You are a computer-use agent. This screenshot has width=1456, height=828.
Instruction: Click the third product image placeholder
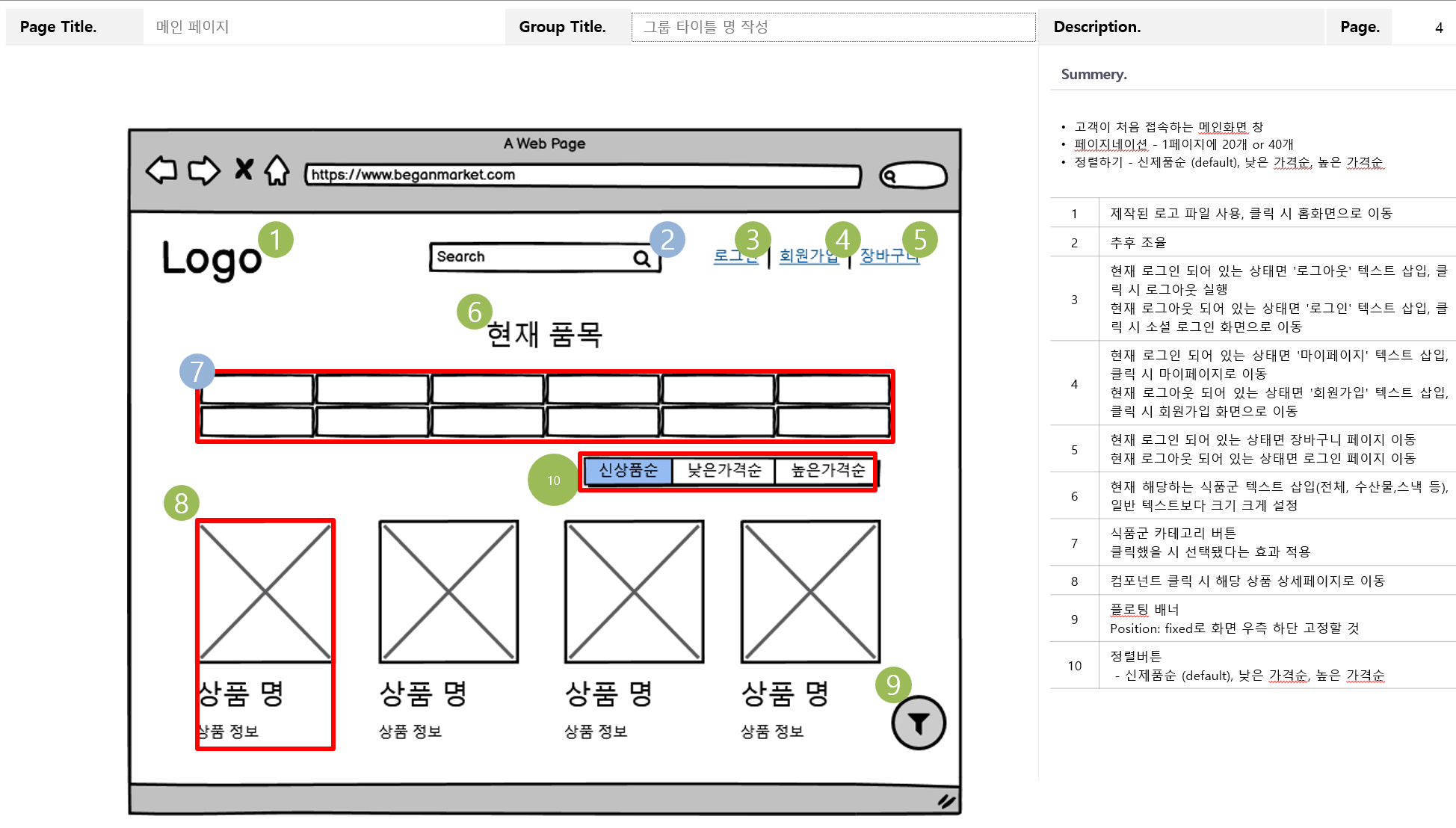click(x=634, y=592)
